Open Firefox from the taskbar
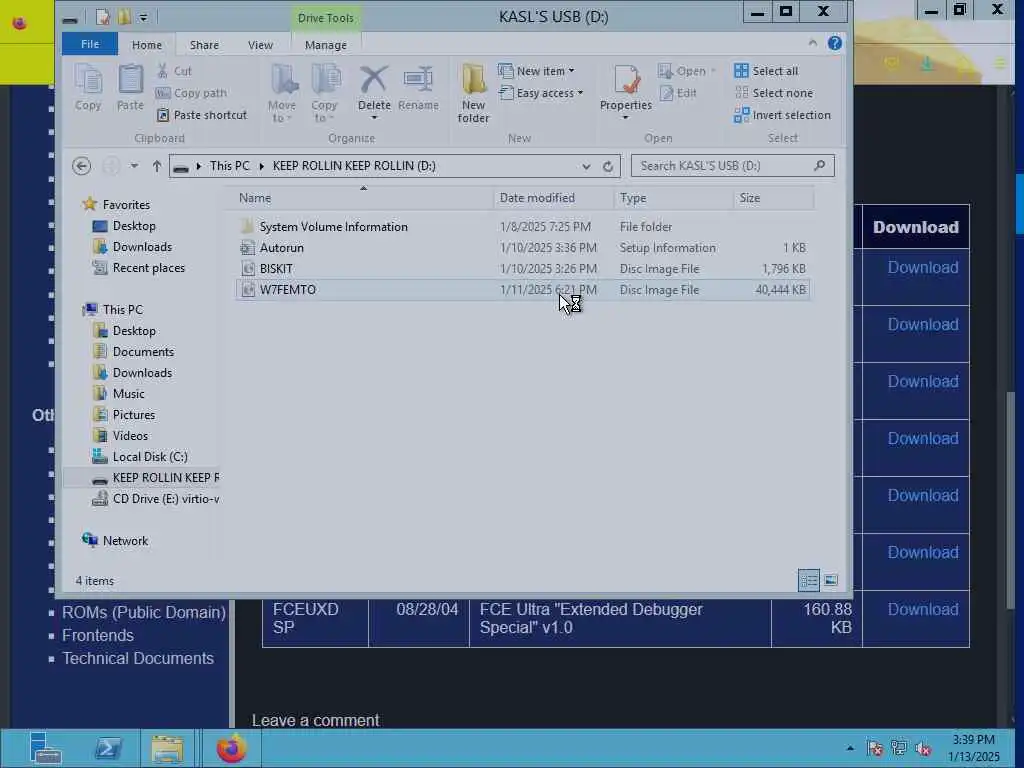 [x=232, y=748]
